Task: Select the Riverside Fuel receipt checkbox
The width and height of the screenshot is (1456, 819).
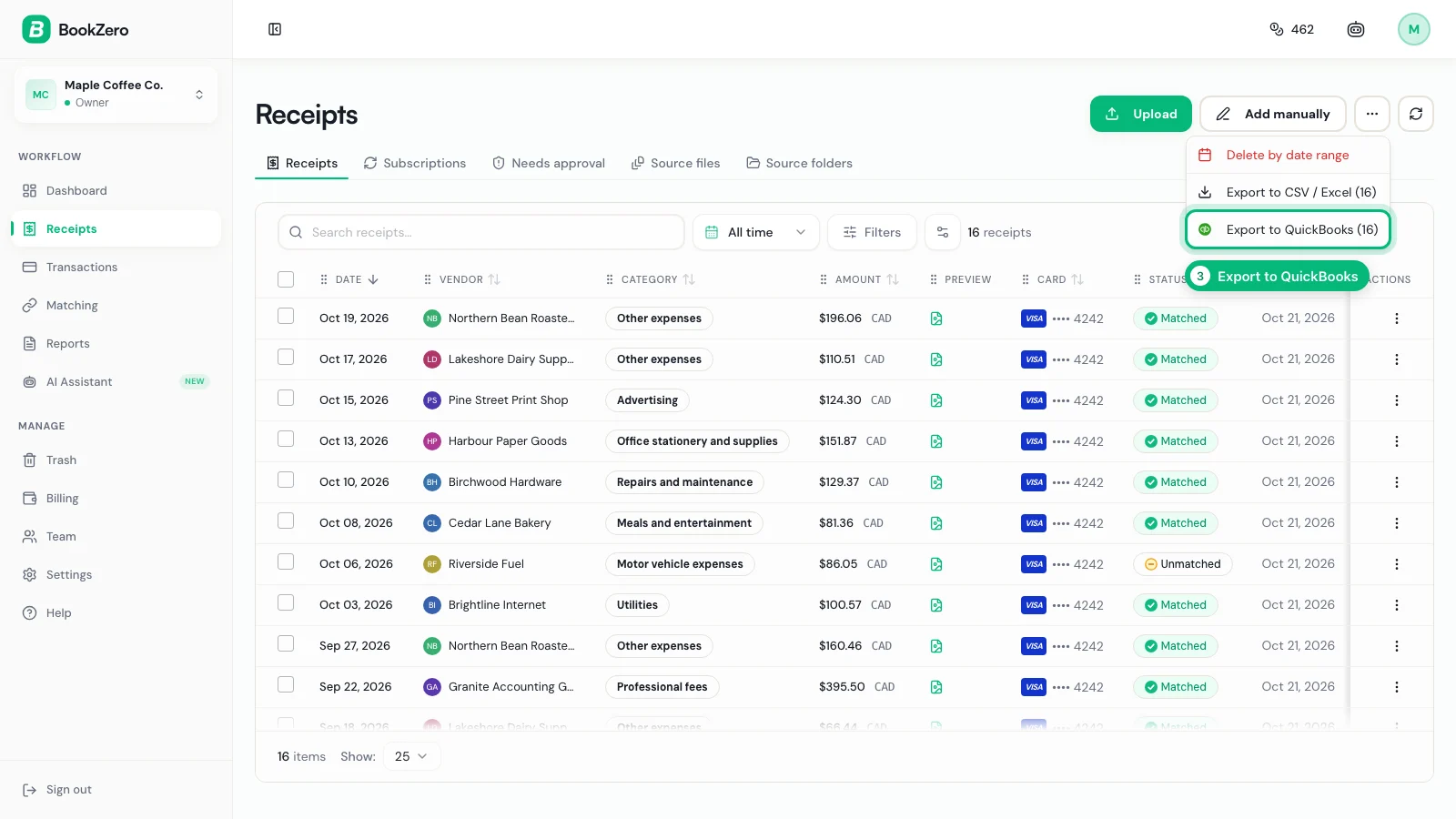Action: coord(286,561)
